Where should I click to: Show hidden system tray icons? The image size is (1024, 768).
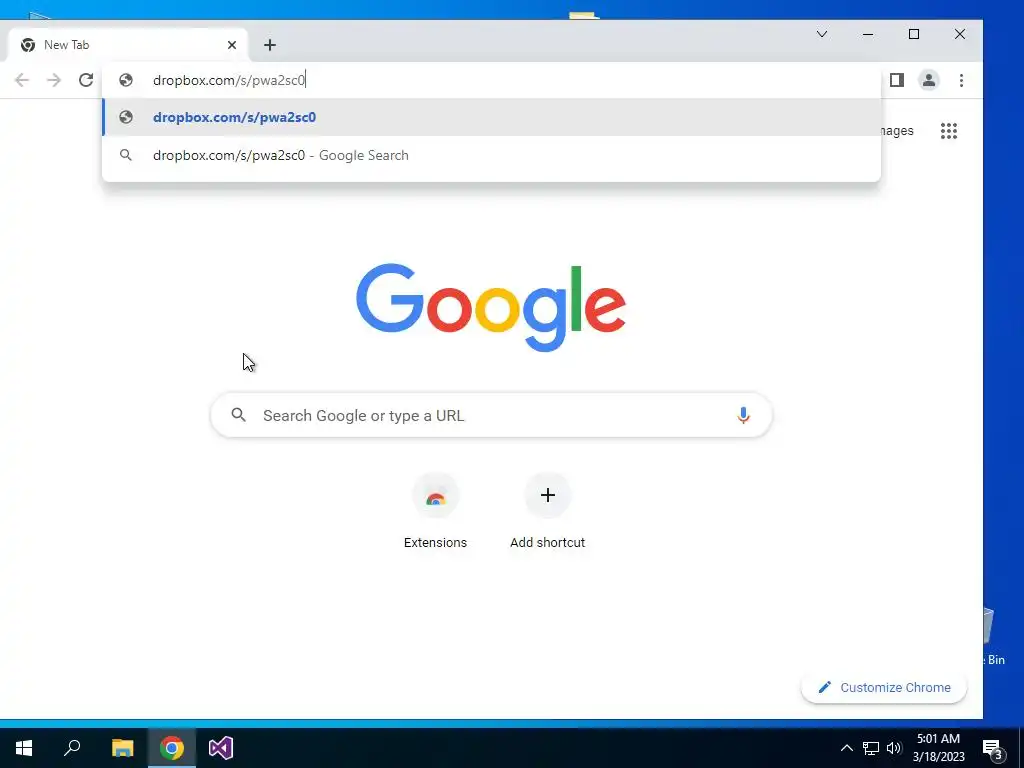click(x=846, y=748)
